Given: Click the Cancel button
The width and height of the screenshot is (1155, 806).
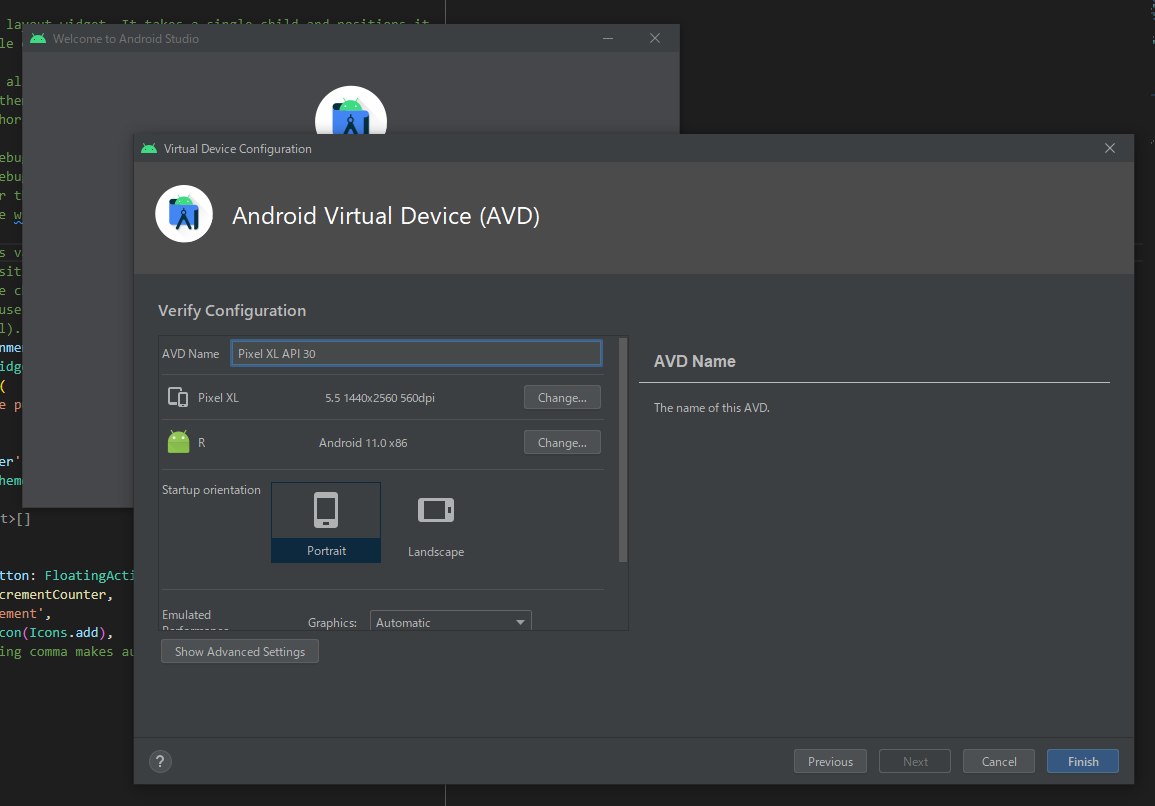Looking at the screenshot, I should point(999,761).
